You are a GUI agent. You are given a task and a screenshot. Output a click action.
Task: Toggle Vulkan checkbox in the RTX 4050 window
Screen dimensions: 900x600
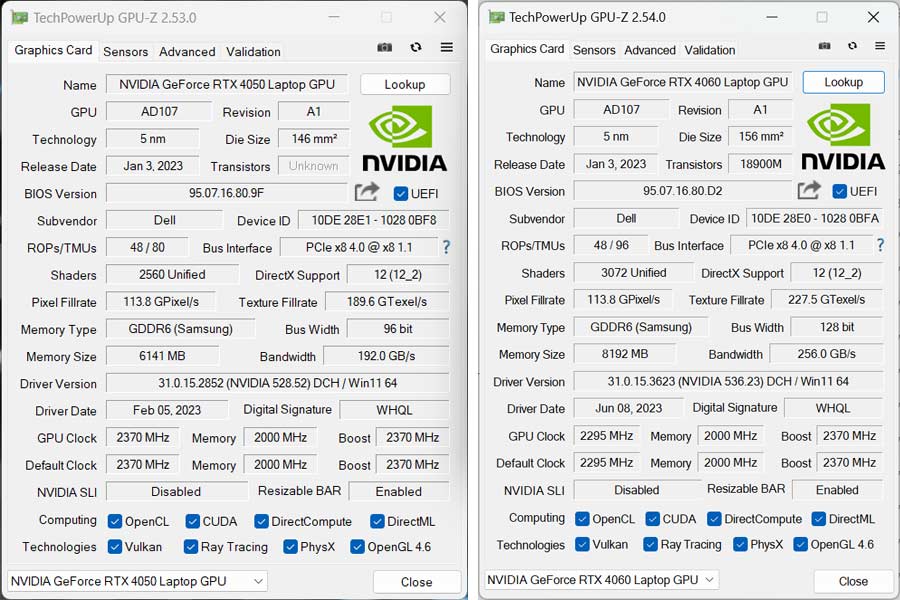[x=115, y=547]
